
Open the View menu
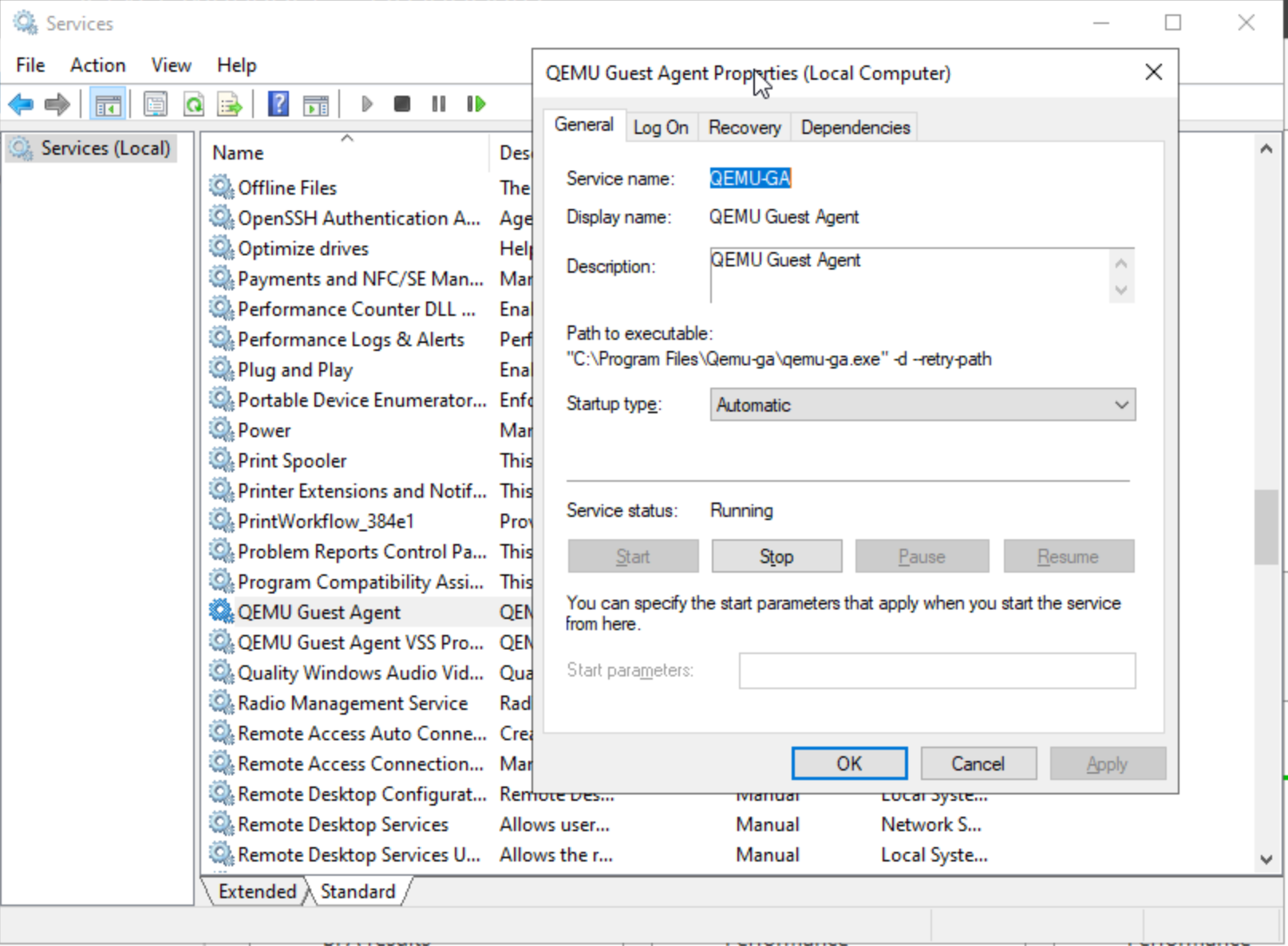pos(172,65)
